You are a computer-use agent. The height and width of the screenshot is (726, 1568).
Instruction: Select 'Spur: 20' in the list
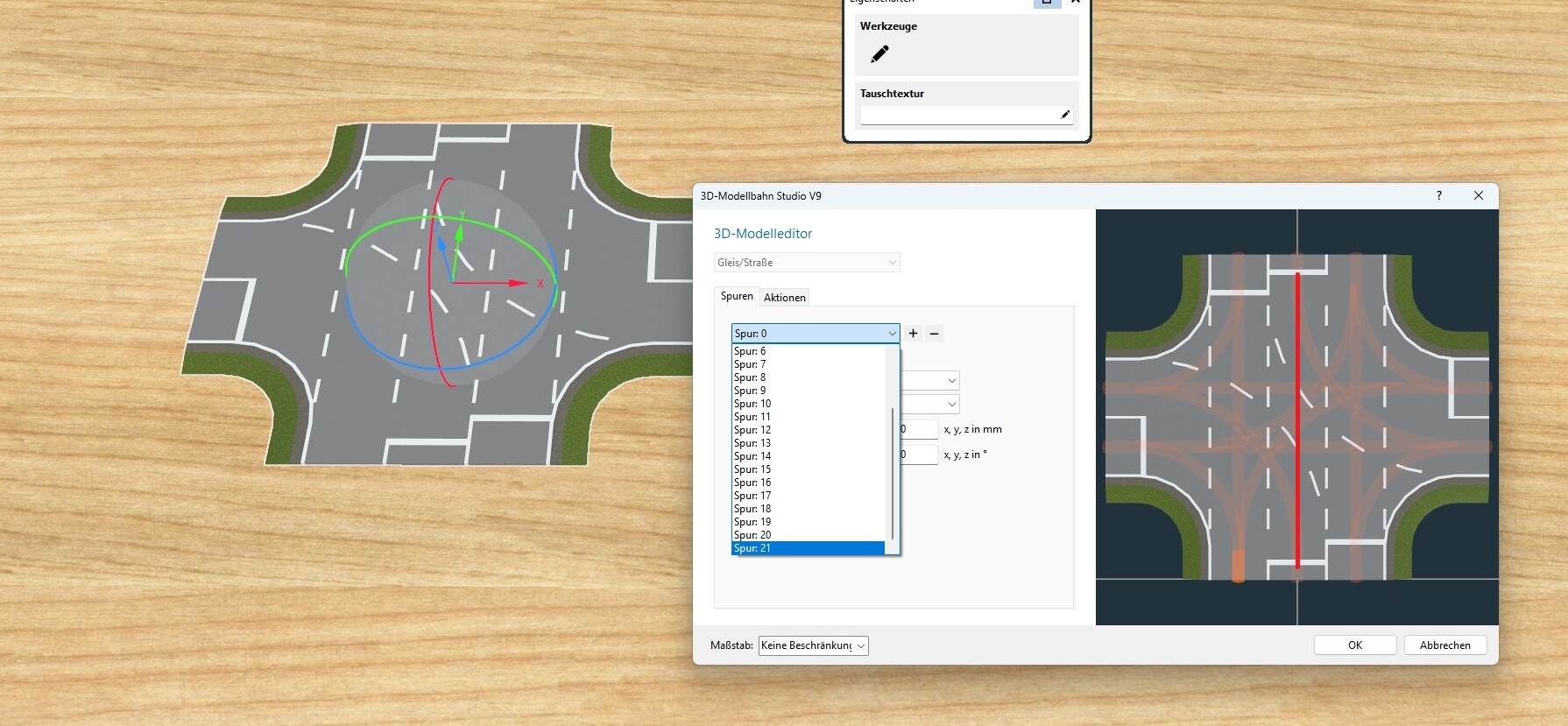809,535
